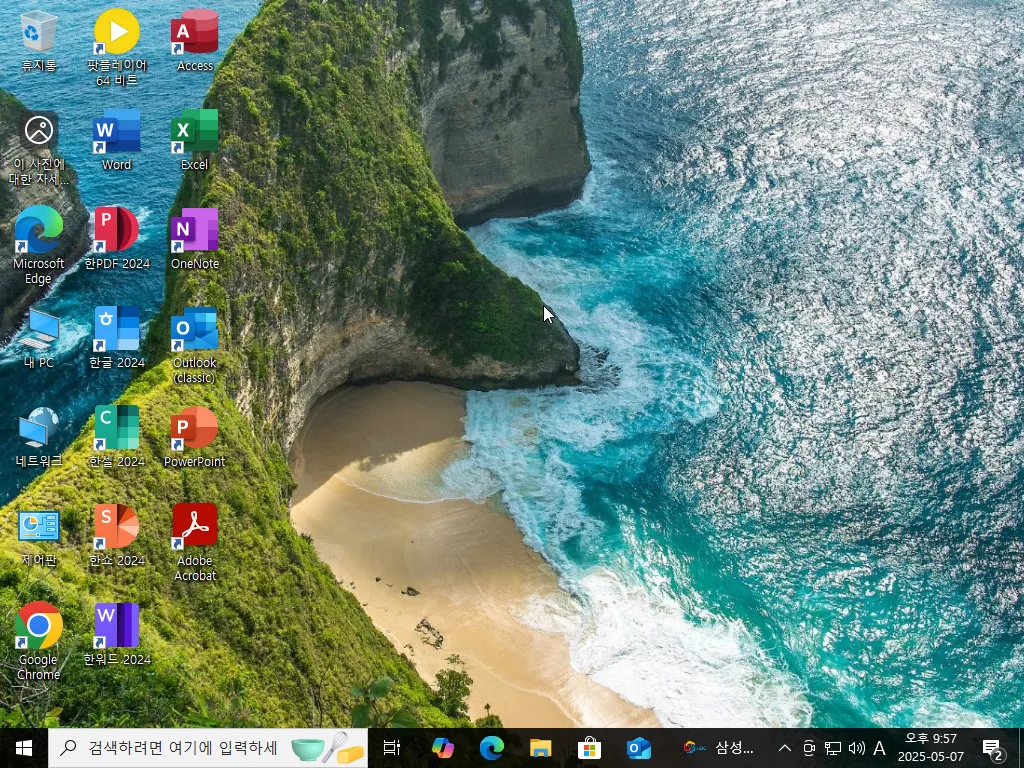The image size is (1024, 768).
Task: Open the Windows Start menu
Action: click(24, 748)
